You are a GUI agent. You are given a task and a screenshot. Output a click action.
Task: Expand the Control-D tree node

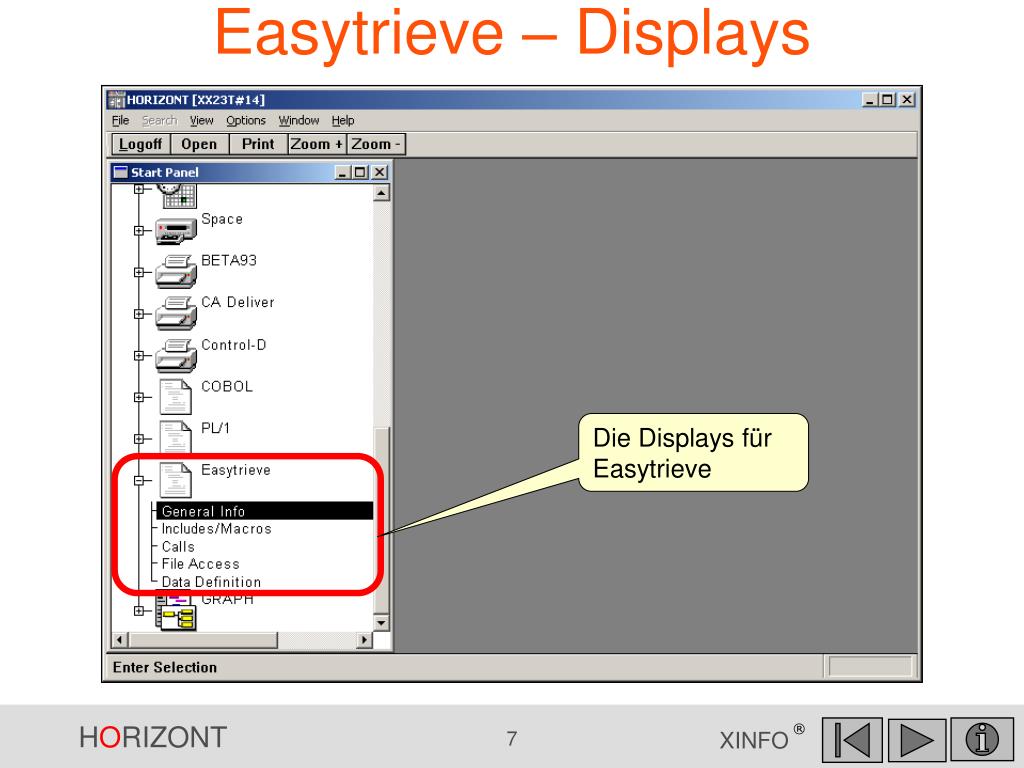tap(138, 356)
